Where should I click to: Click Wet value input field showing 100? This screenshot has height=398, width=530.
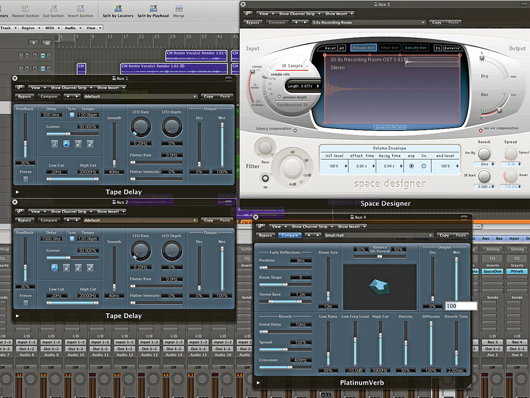(x=461, y=306)
